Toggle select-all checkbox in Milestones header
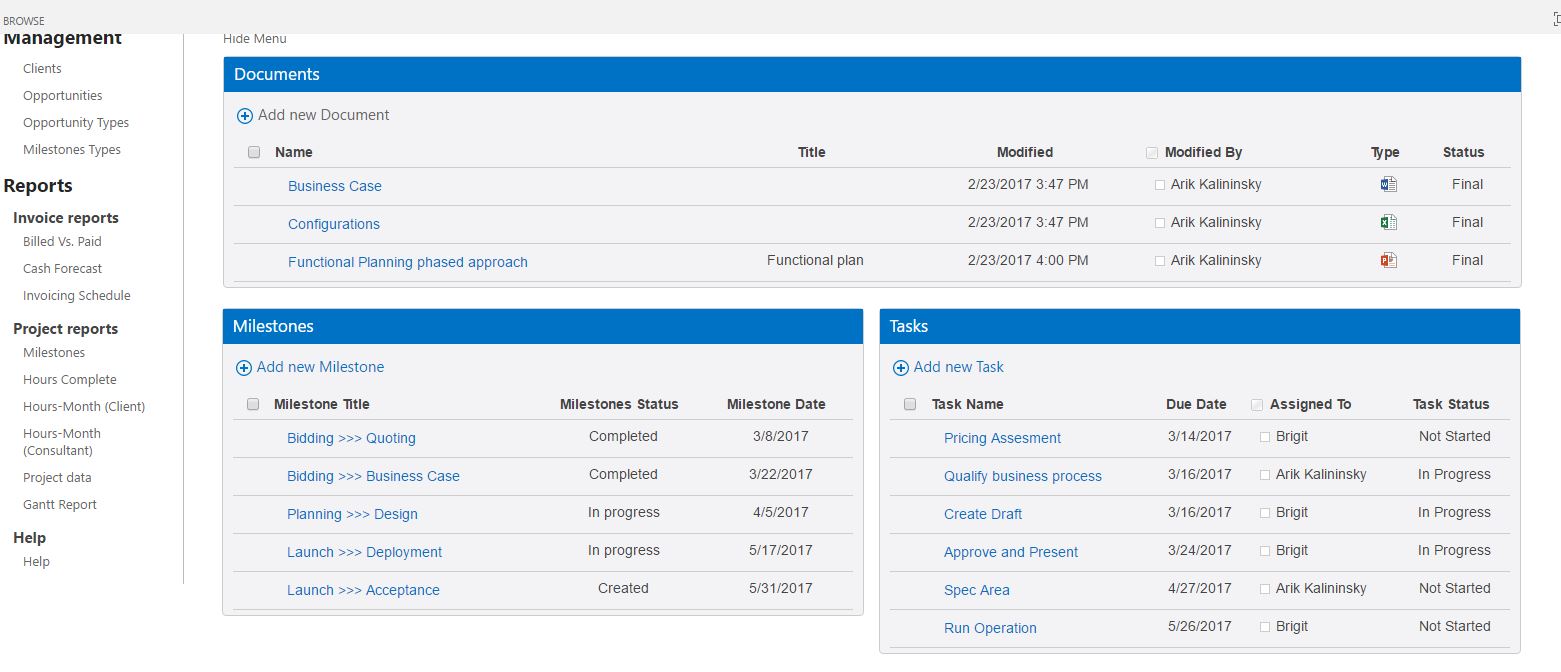 click(253, 404)
